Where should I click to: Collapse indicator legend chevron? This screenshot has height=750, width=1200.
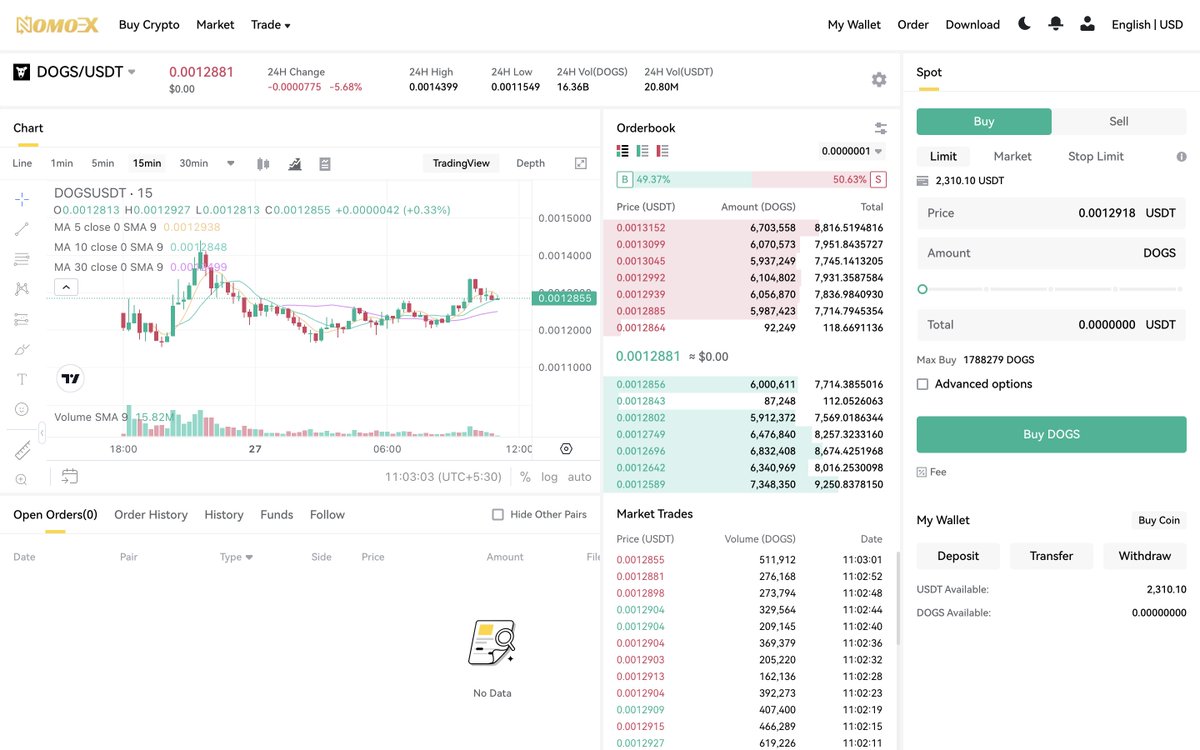(66, 287)
